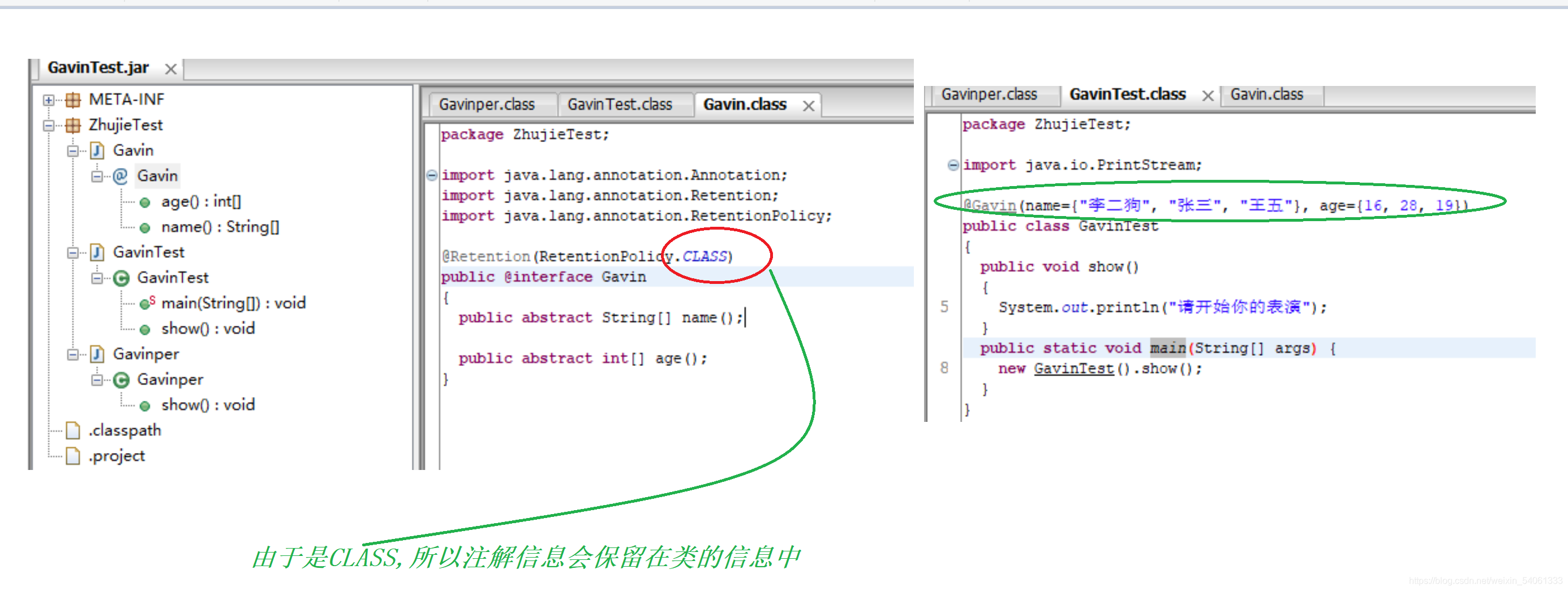Screen dimensions: 1568x591
Task: Click the ZhujieTest package icon
Action: [x=73, y=125]
